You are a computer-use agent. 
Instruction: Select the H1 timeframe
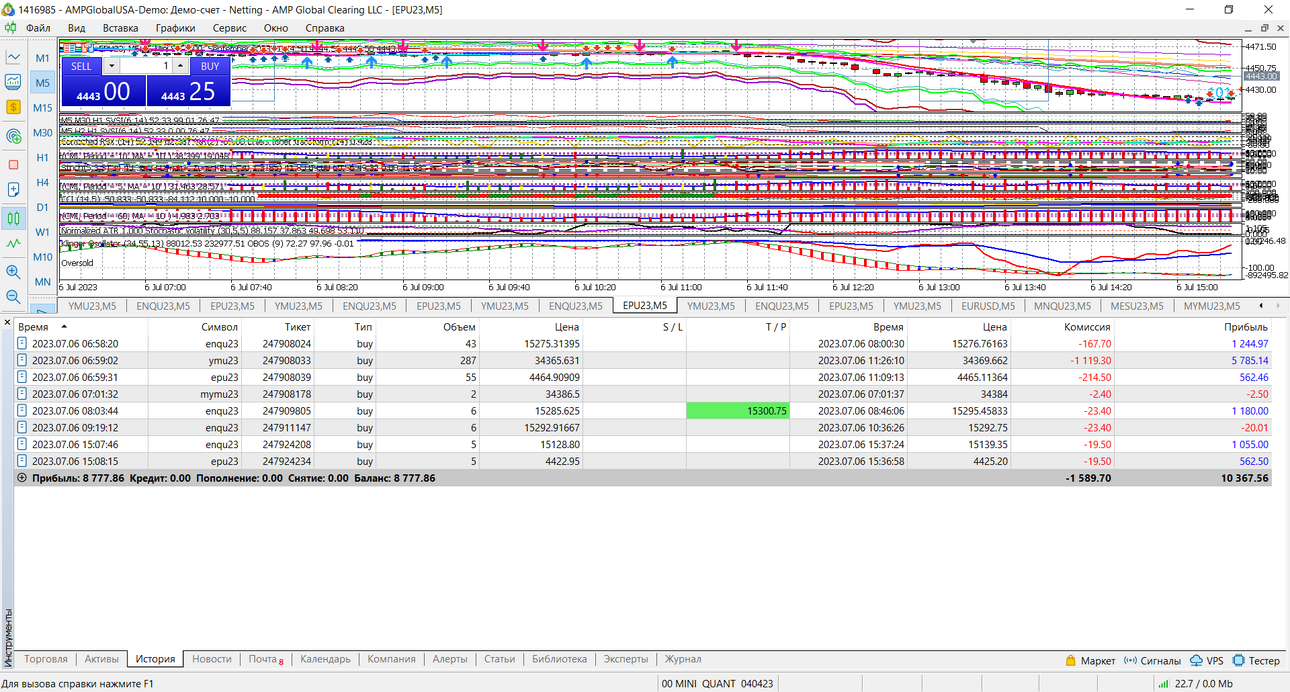tap(42, 158)
